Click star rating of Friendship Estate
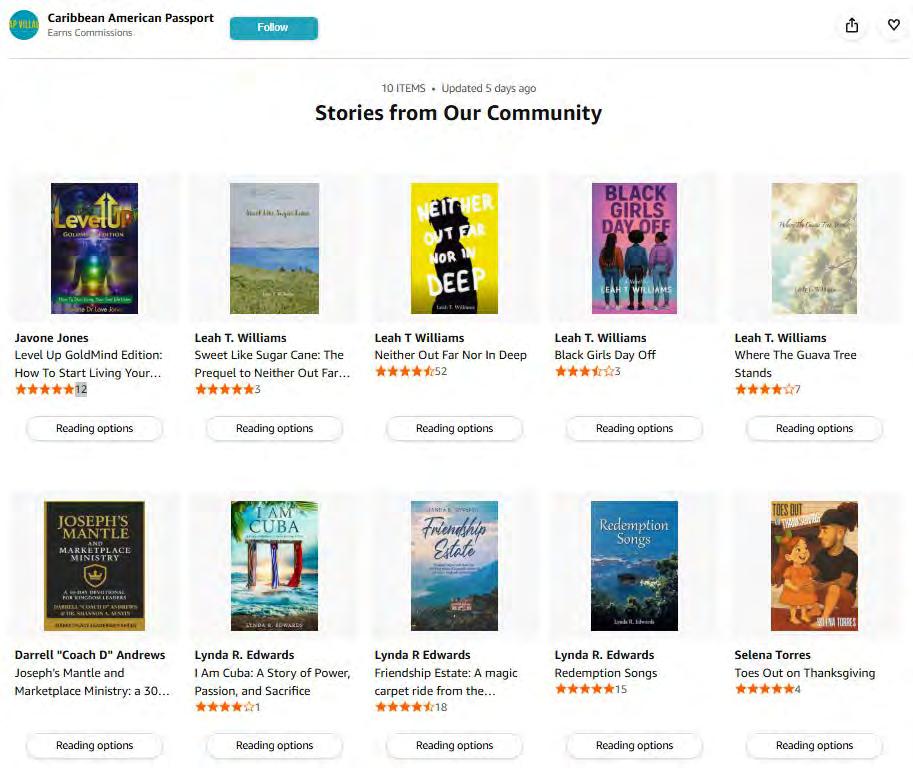The image size is (913, 775). click(x=404, y=707)
